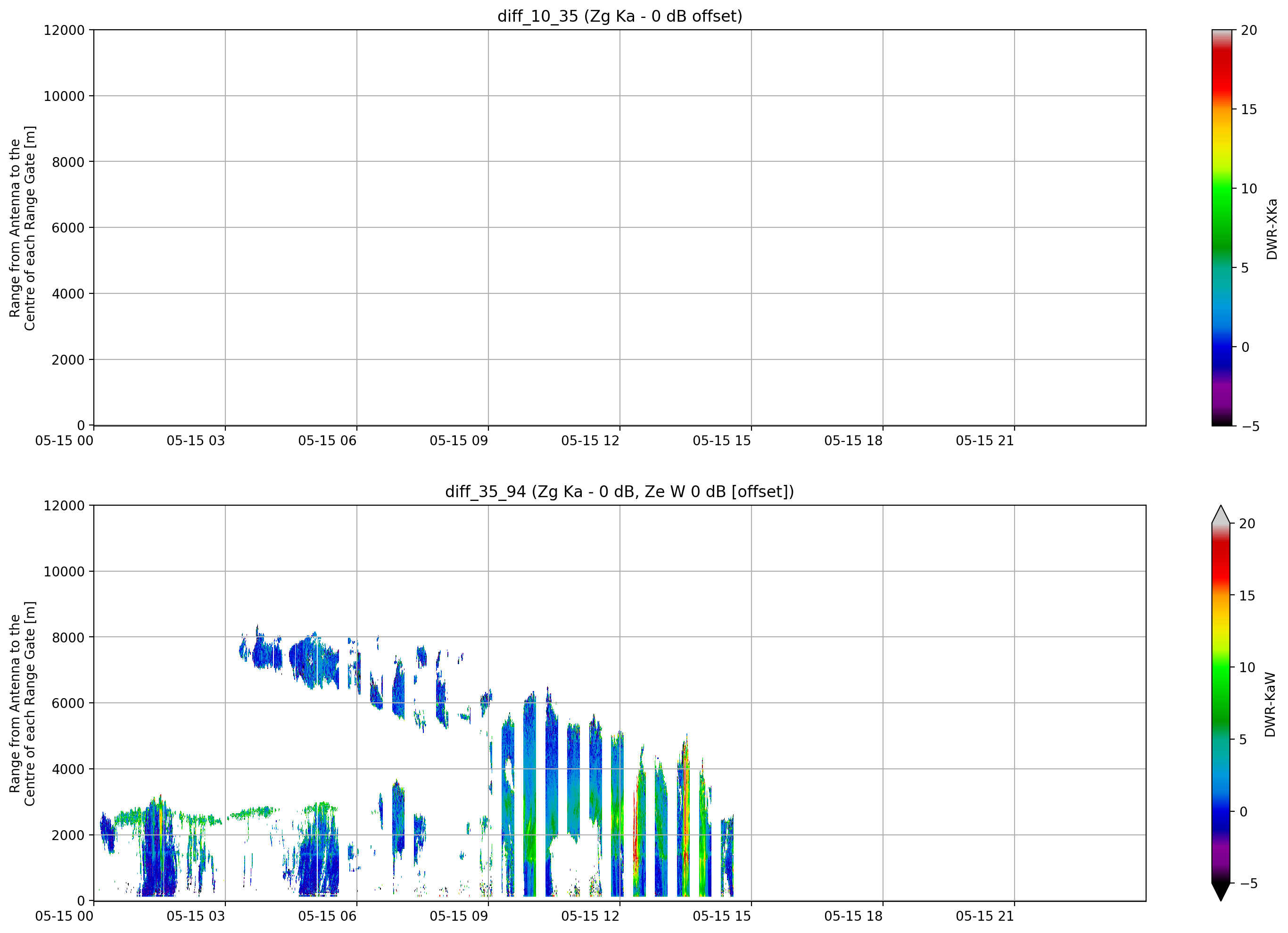Screen dimensions: 1288x933
Task: Click the title "diff_10_35 (Zg Ka - 0 dB offset)"
Action: [619, 16]
